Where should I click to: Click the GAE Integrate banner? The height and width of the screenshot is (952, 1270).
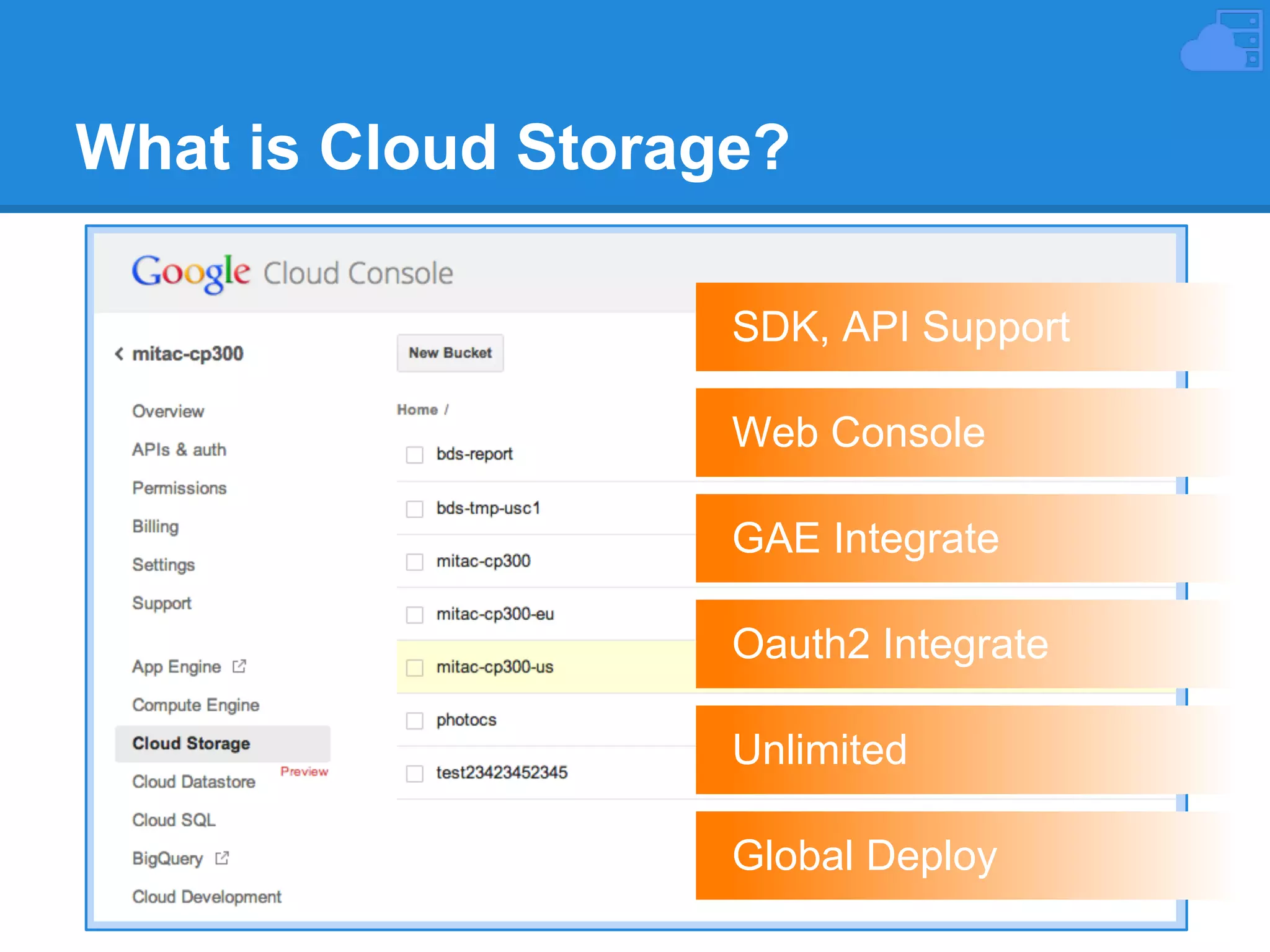(964, 539)
